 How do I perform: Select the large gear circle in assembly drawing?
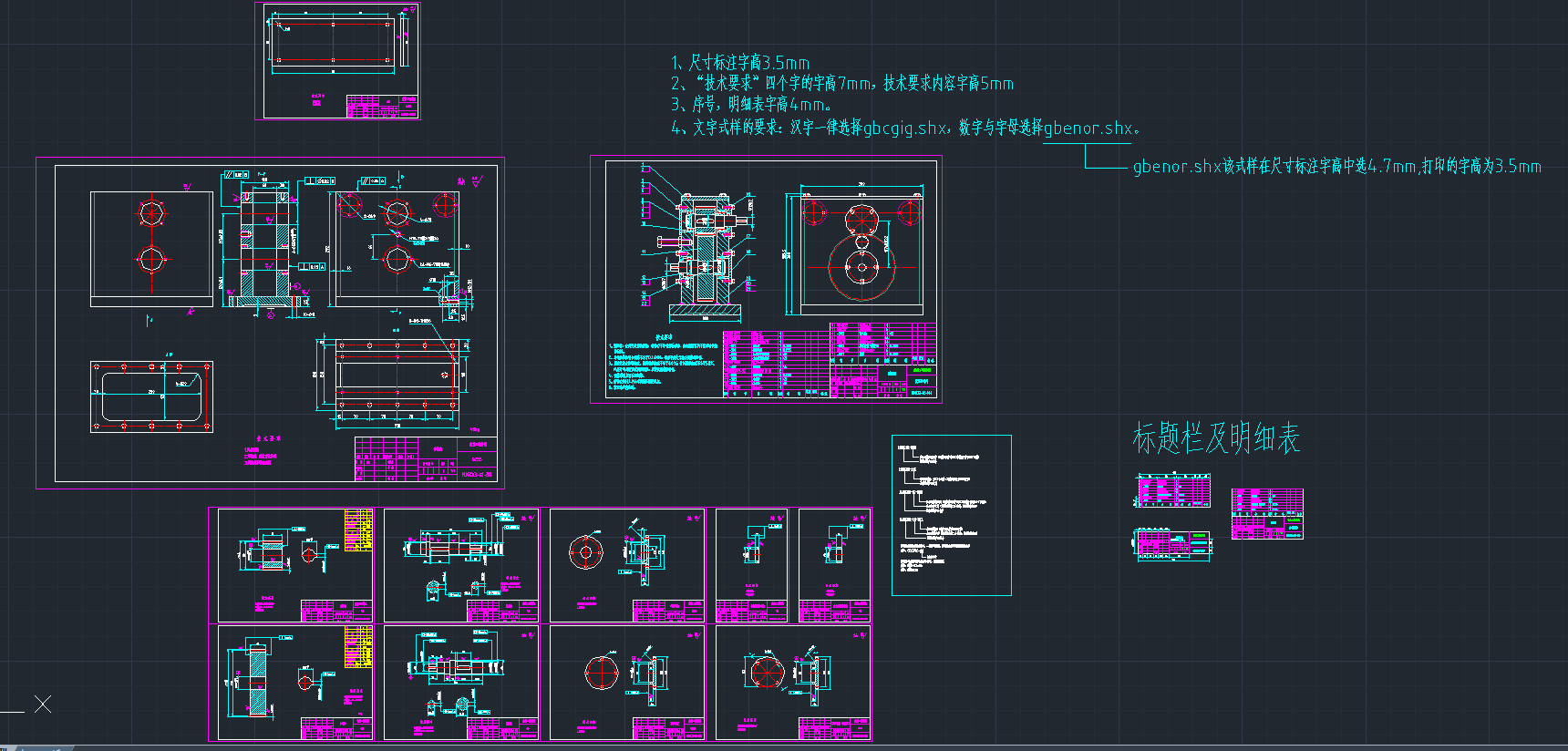click(861, 267)
